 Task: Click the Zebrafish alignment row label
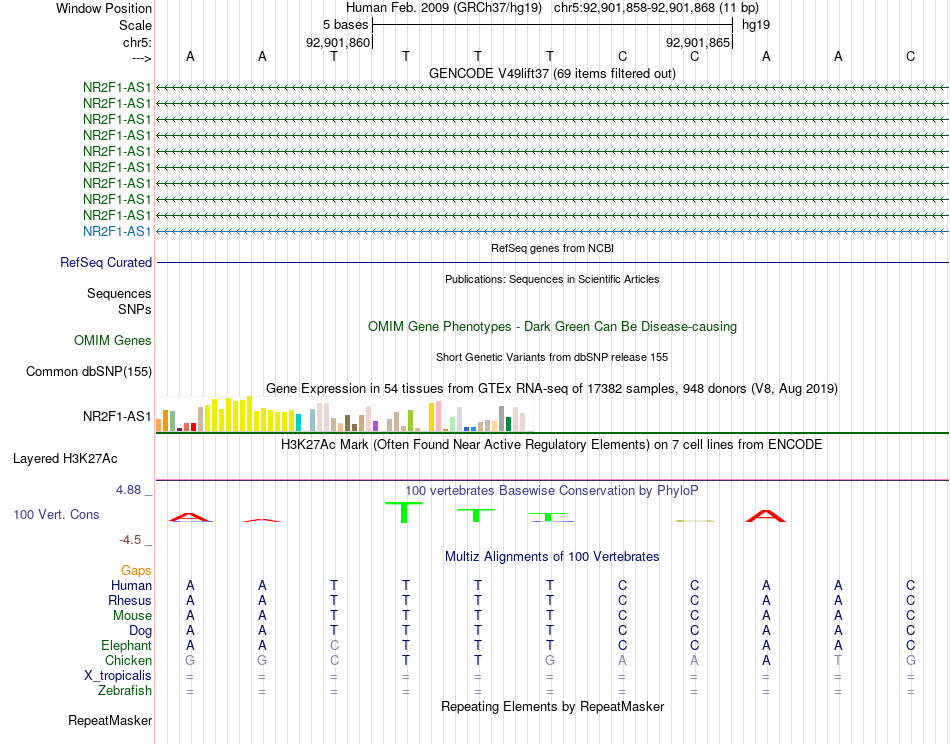[125, 691]
